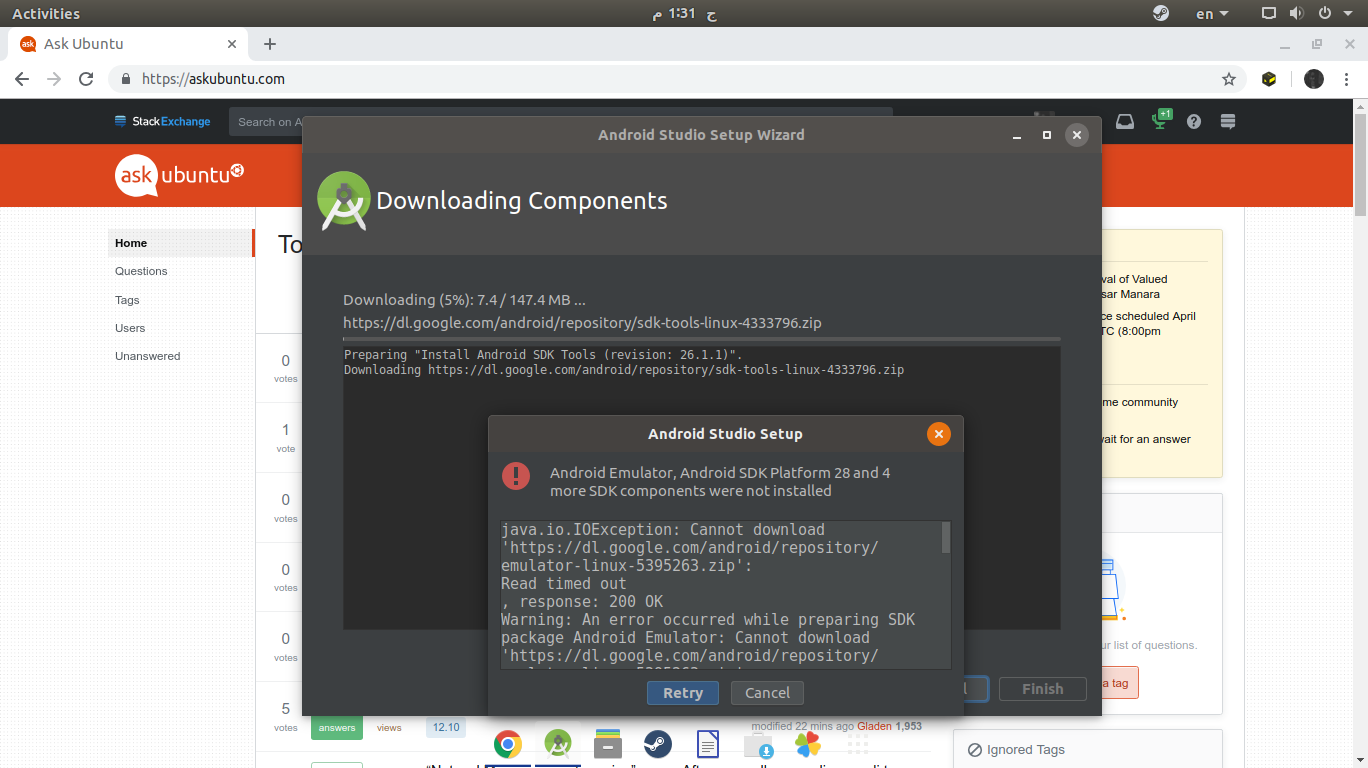This screenshot has height=768, width=1368.
Task: Click the askubuntu.com address bar
Action: click(x=678, y=79)
